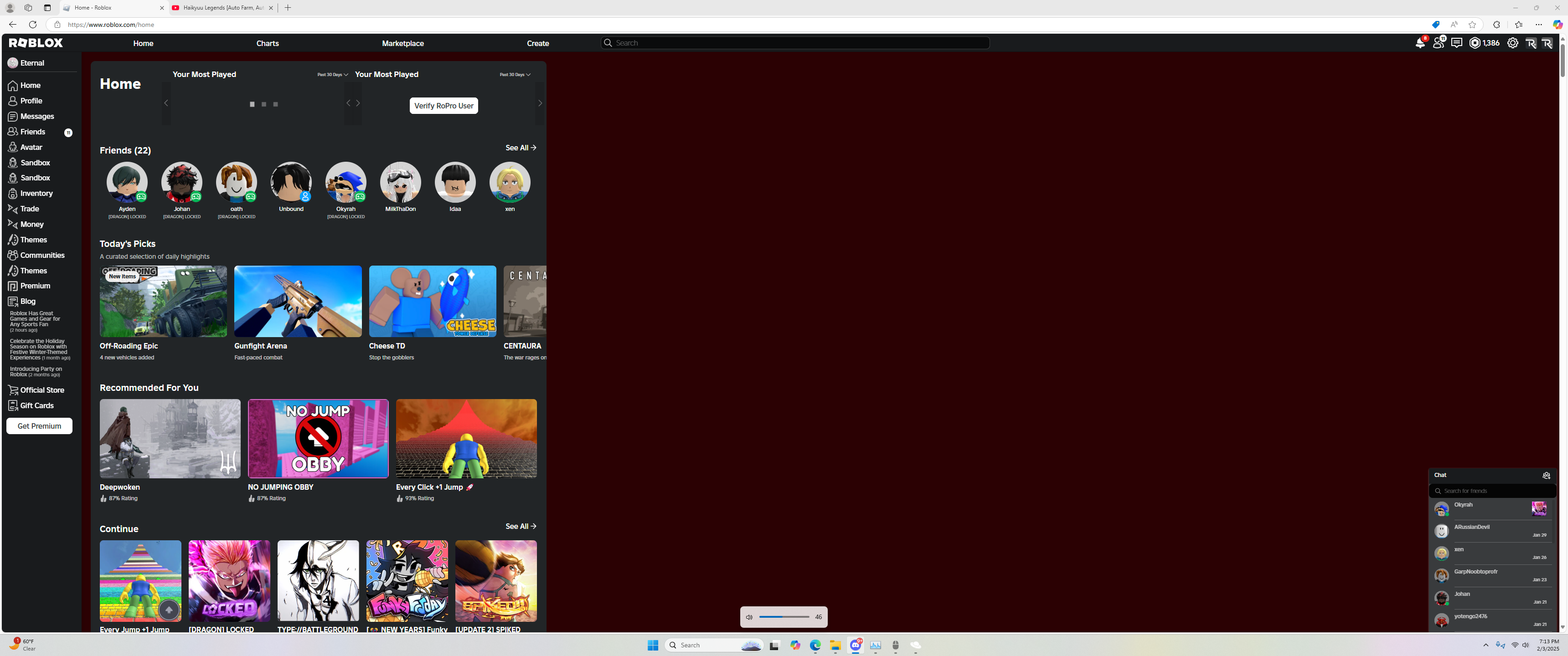
Task: Open the Deepwoken game thumbnail
Action: tap(170, 439)
